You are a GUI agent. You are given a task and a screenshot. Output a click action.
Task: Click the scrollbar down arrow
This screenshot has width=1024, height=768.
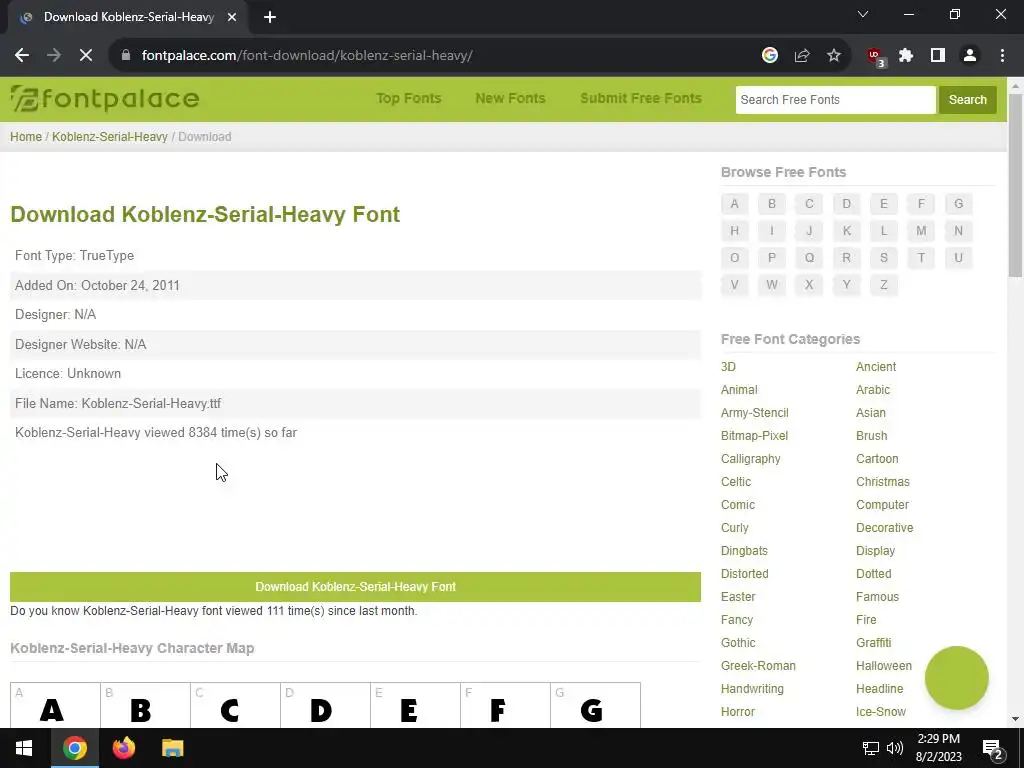1015,719
